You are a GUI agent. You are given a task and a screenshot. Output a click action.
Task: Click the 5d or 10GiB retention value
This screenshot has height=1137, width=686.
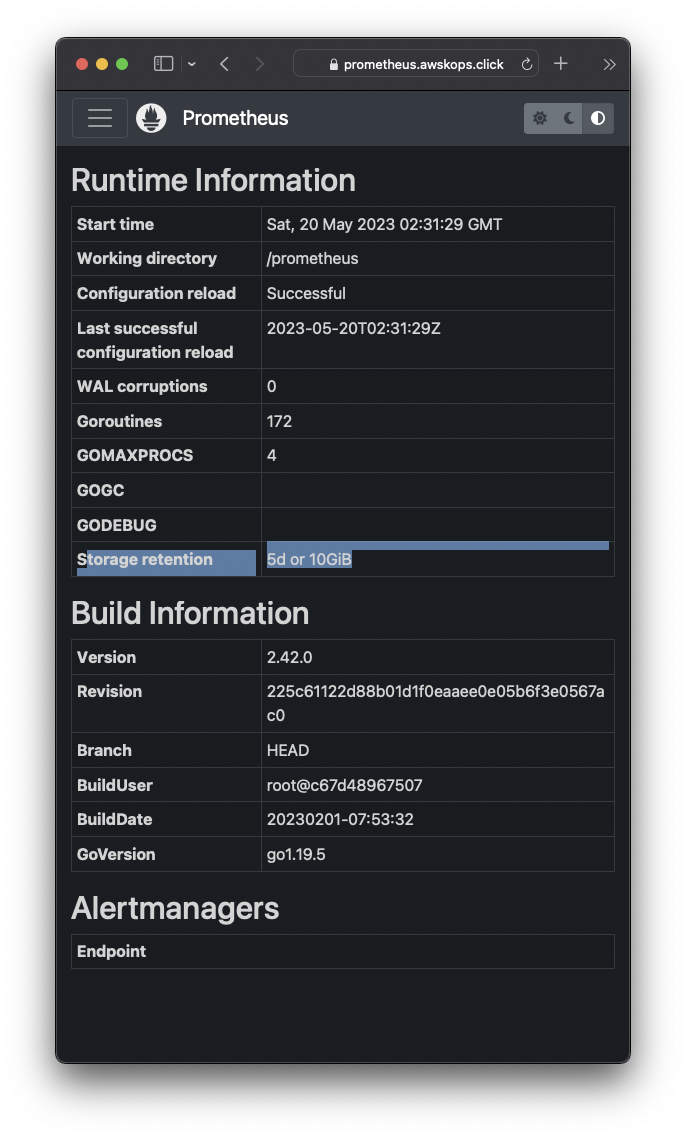click(x=309, y=559)
